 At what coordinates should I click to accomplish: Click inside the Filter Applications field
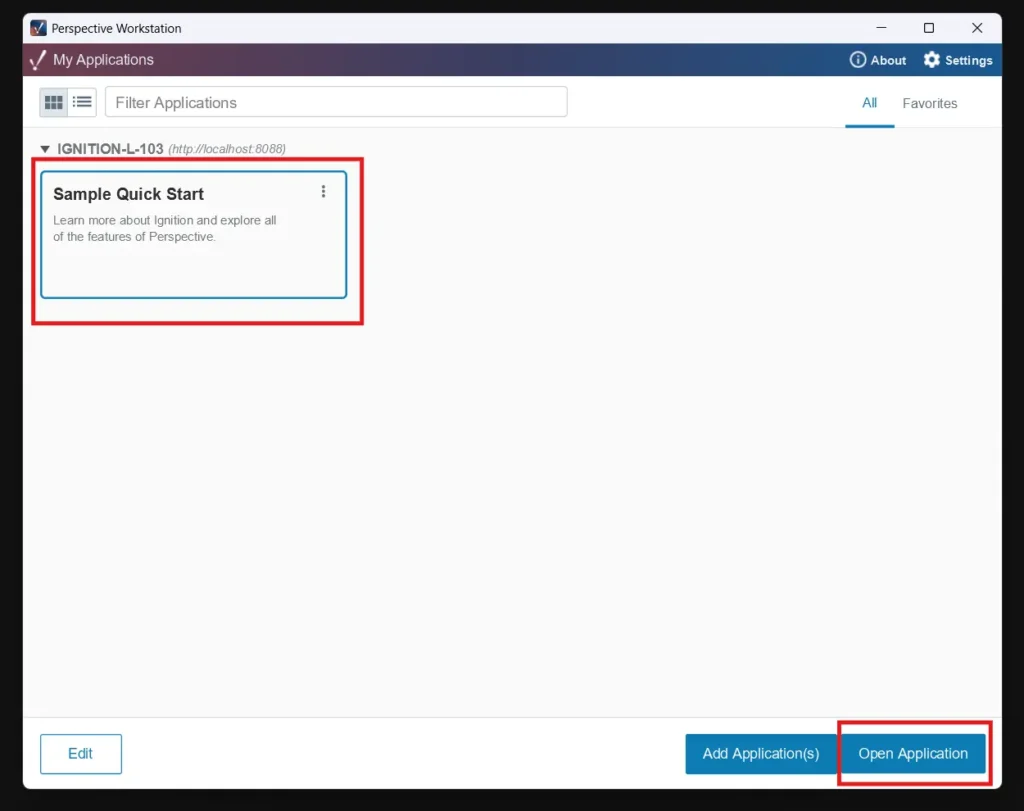pos(336,101)
